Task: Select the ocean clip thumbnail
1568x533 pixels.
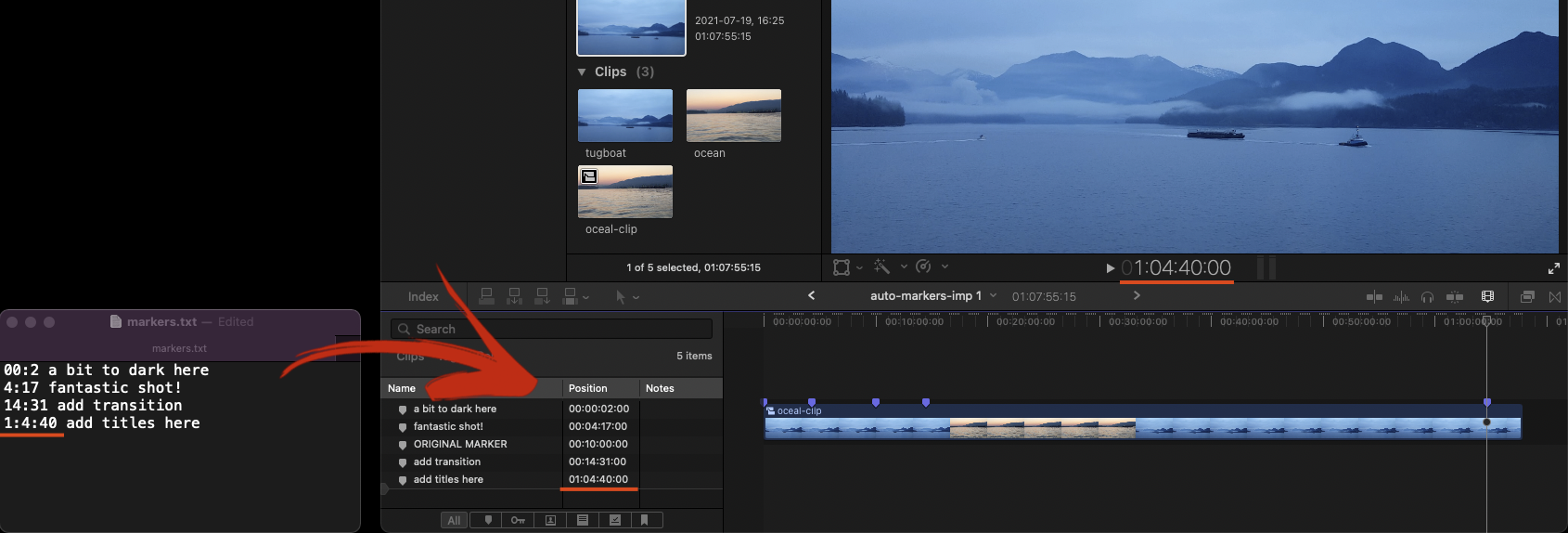Action: pos(734,115)
